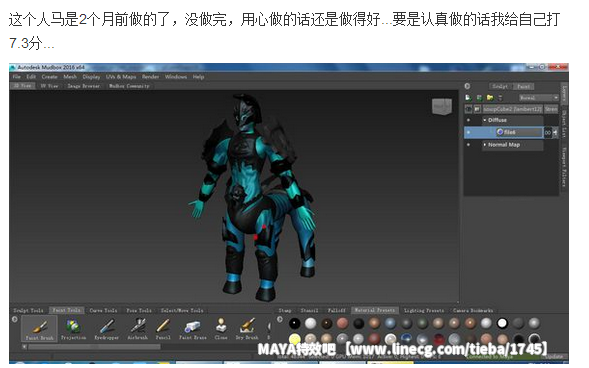Screen dimensions: 589x368
Task: Open the Lighting Presets tray tab
Action: click(x=424, y=311)
